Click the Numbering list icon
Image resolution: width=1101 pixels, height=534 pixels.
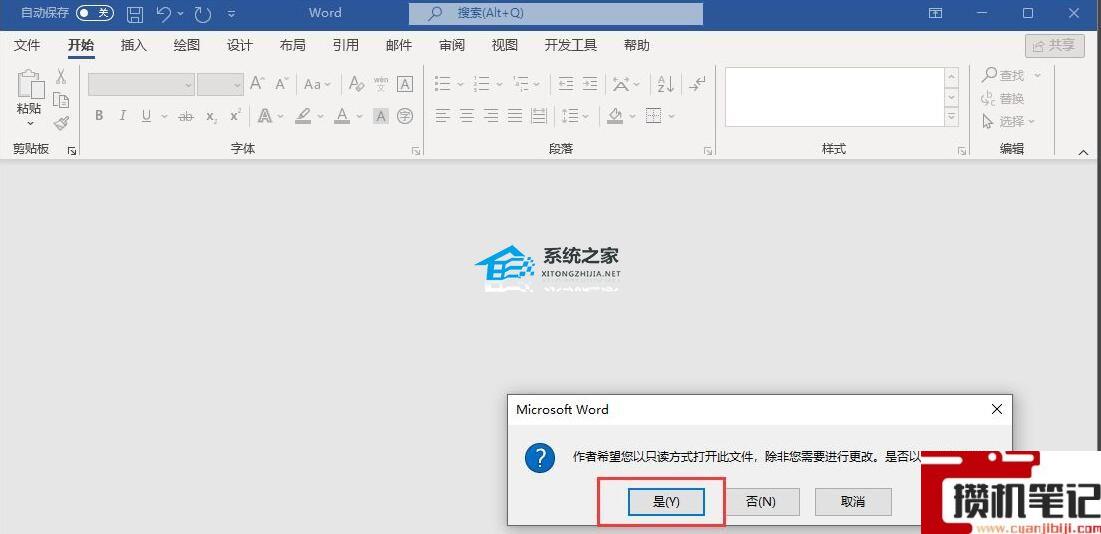tap(481, 84)
